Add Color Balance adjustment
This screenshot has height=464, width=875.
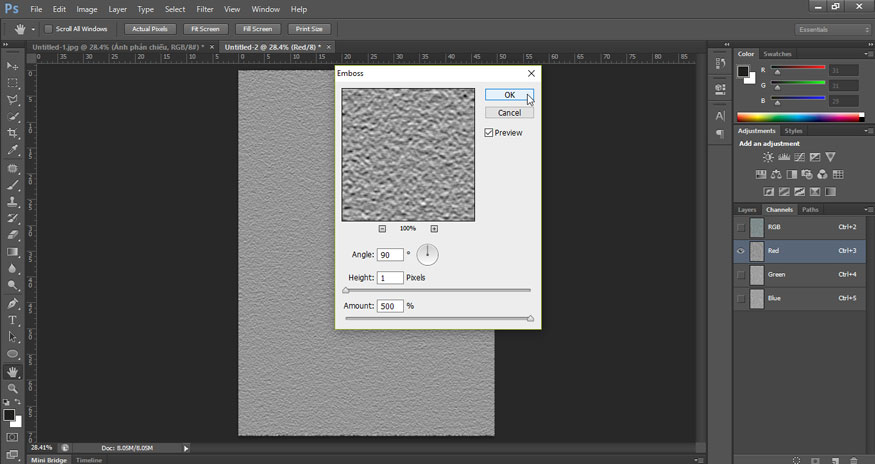776,175
